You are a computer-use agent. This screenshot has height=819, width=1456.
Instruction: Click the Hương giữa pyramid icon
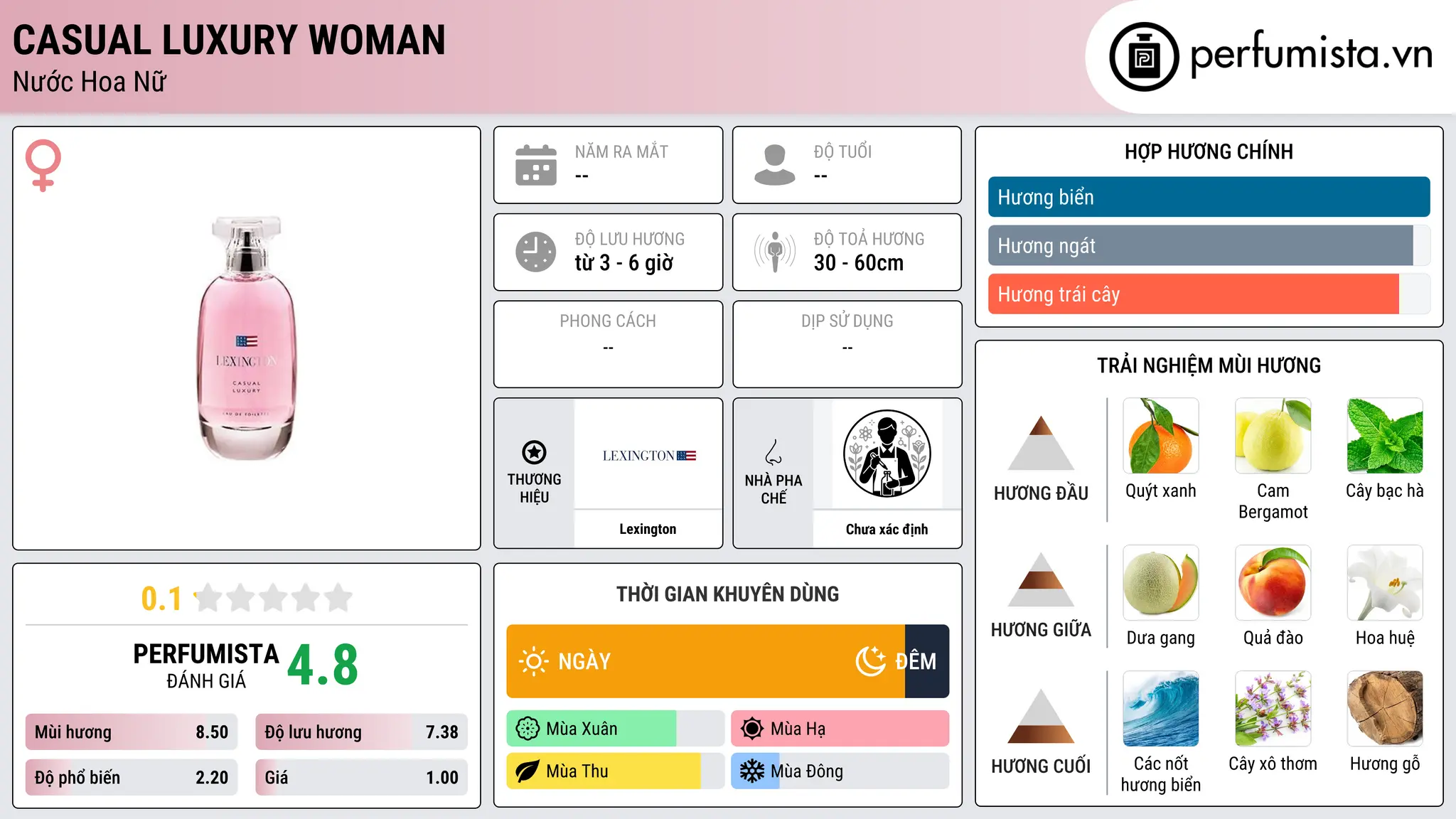(1041, 579)
